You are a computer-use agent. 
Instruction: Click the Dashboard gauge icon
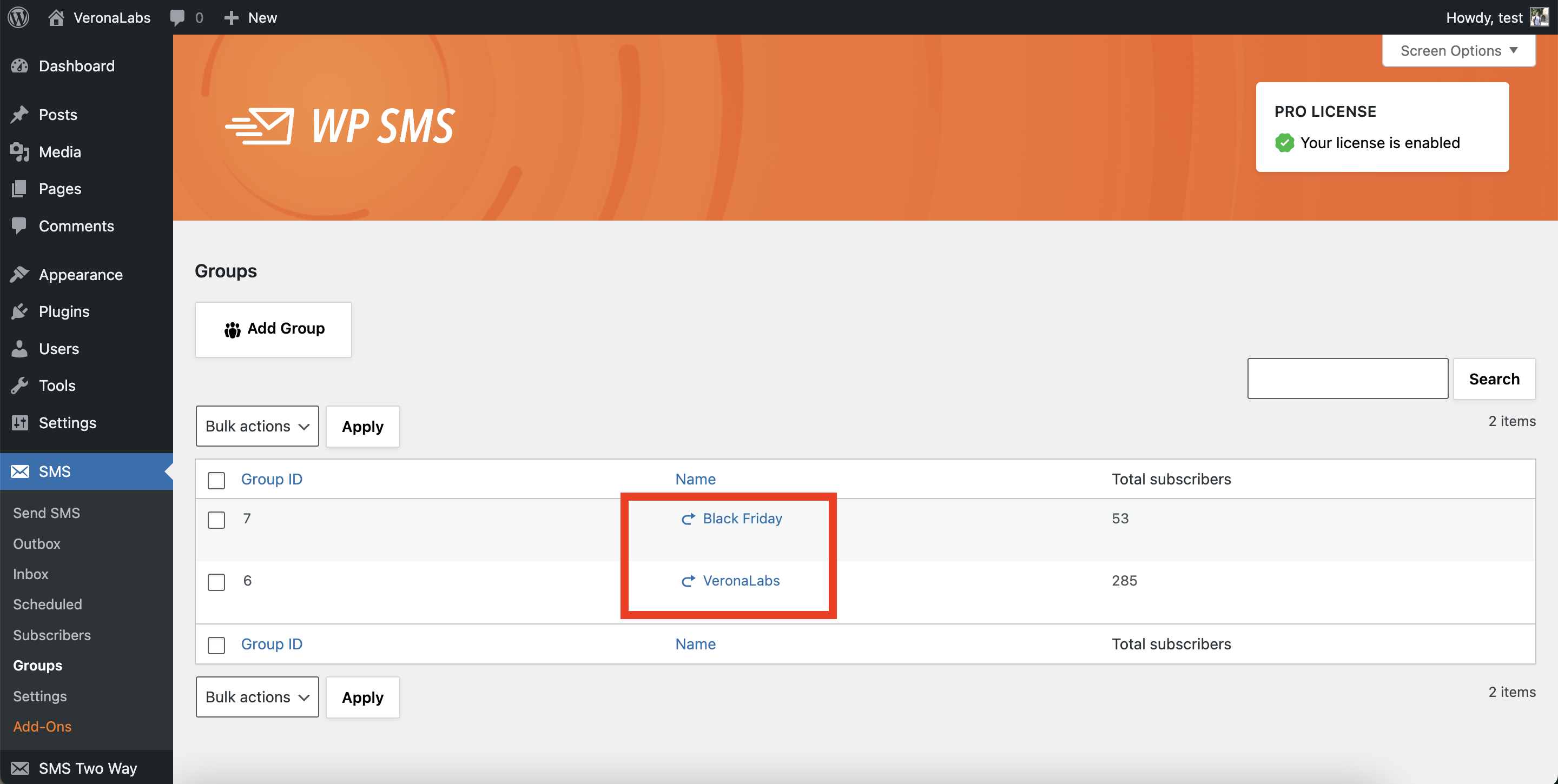[x=19, y=66]
